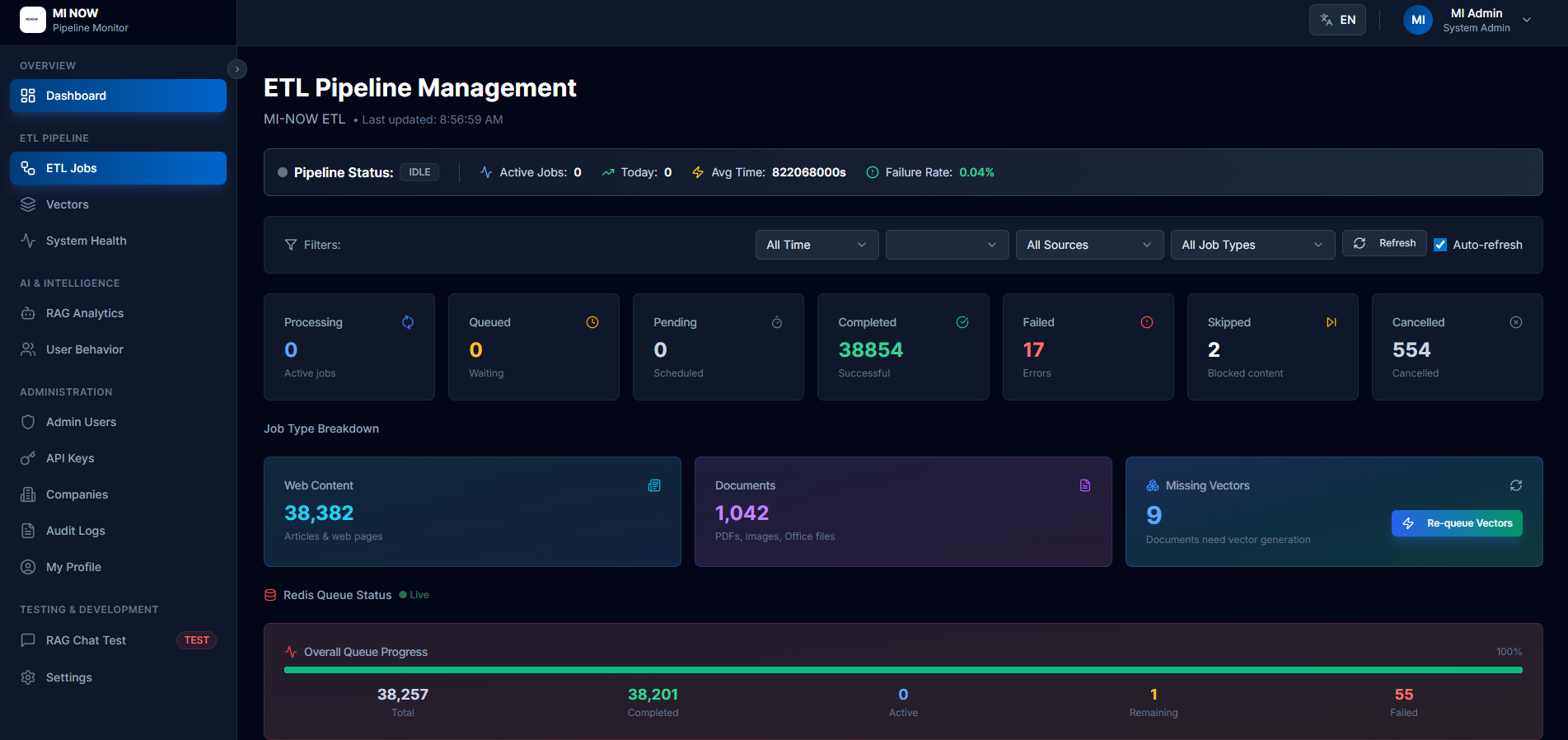Click the Documents card file icon
The height and width of the screenshot is (740, 1568).
(x=1085, y=485)
